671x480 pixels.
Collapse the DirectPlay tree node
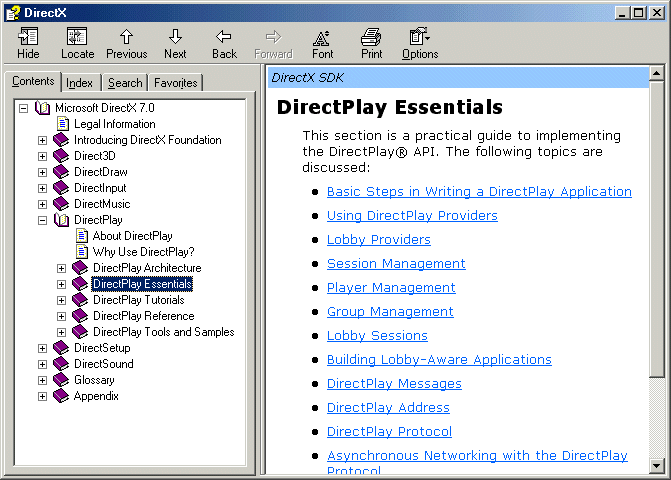click(42, 220)
